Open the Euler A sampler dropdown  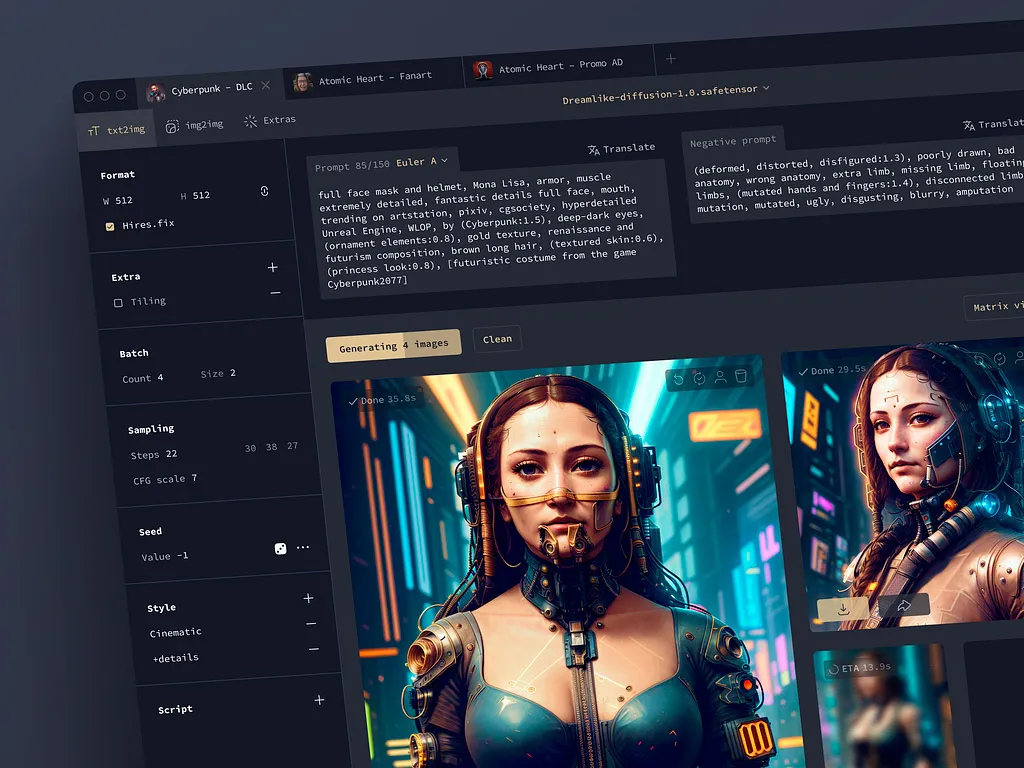pos(423,162)
